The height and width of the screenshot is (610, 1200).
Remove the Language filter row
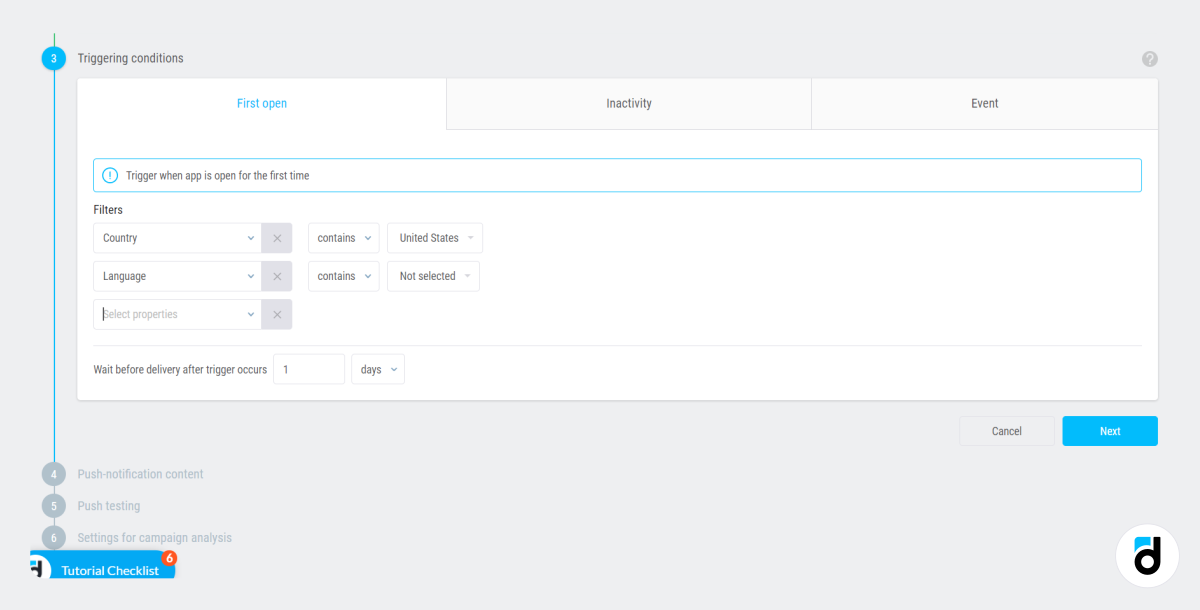(x=277, y=276)
